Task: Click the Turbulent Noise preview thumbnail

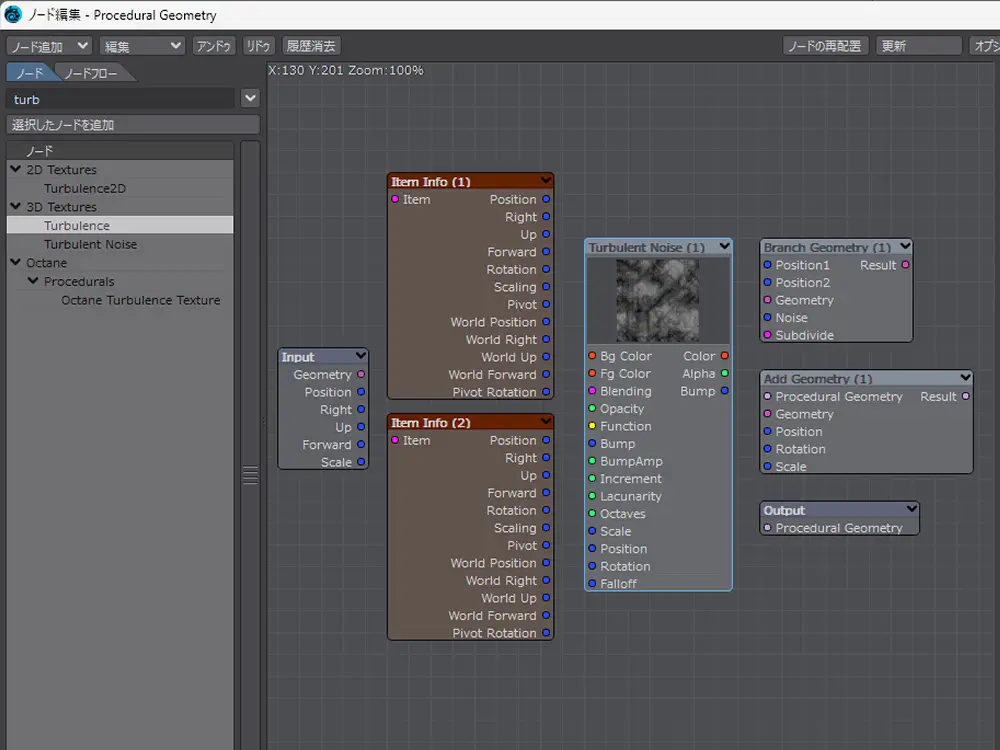Action: coord(658,299)
